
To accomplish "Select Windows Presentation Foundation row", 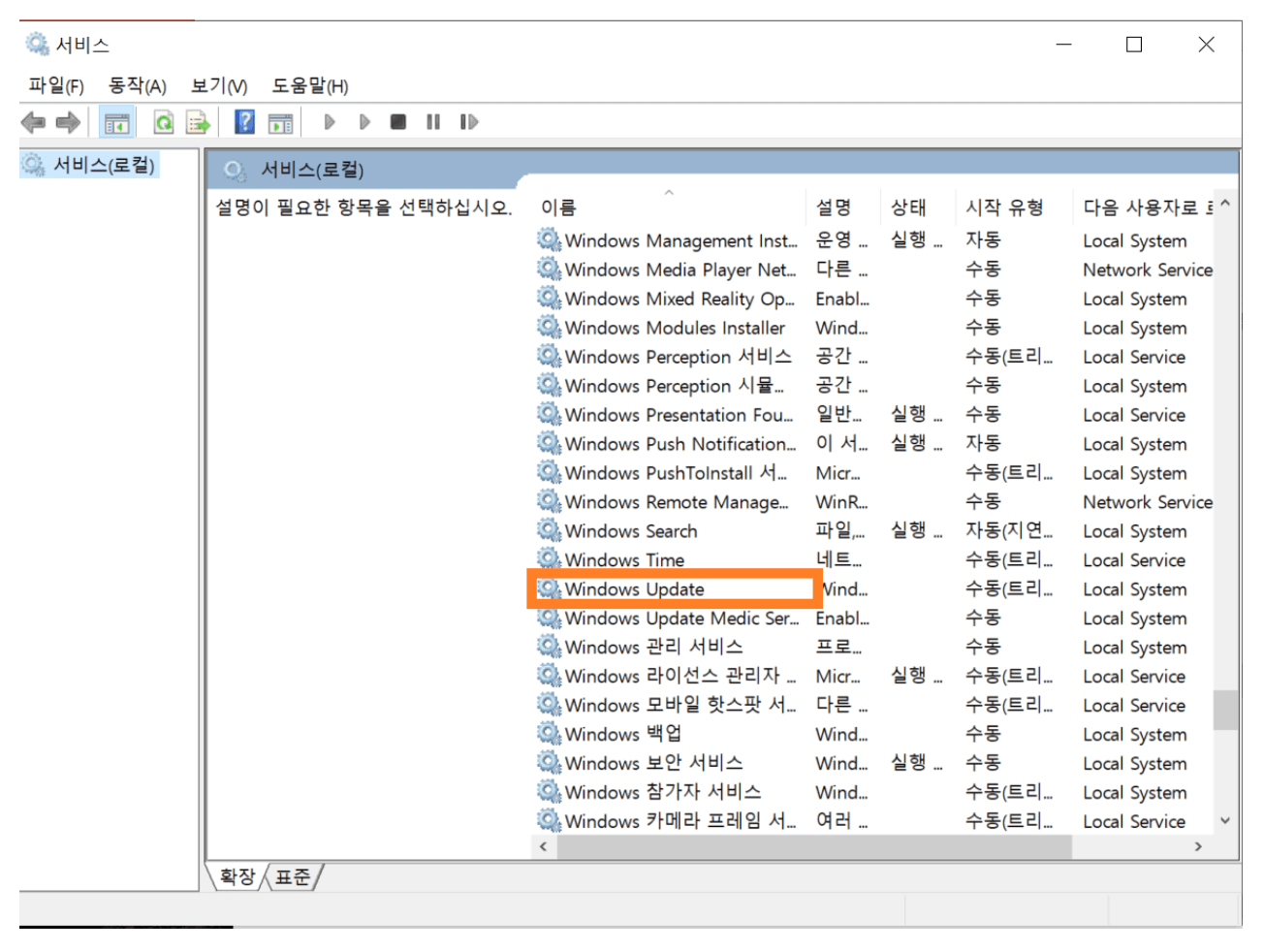I will tap(875, 415).
